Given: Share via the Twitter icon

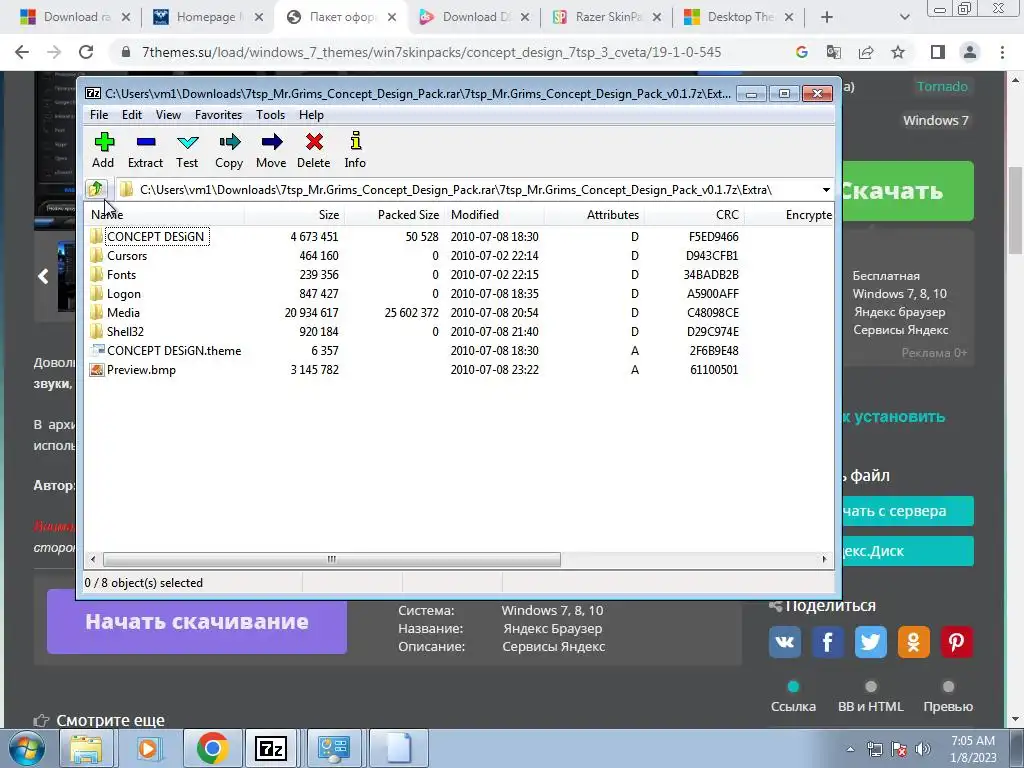Looking at the screenshot, I should click(x=871, y=642).
